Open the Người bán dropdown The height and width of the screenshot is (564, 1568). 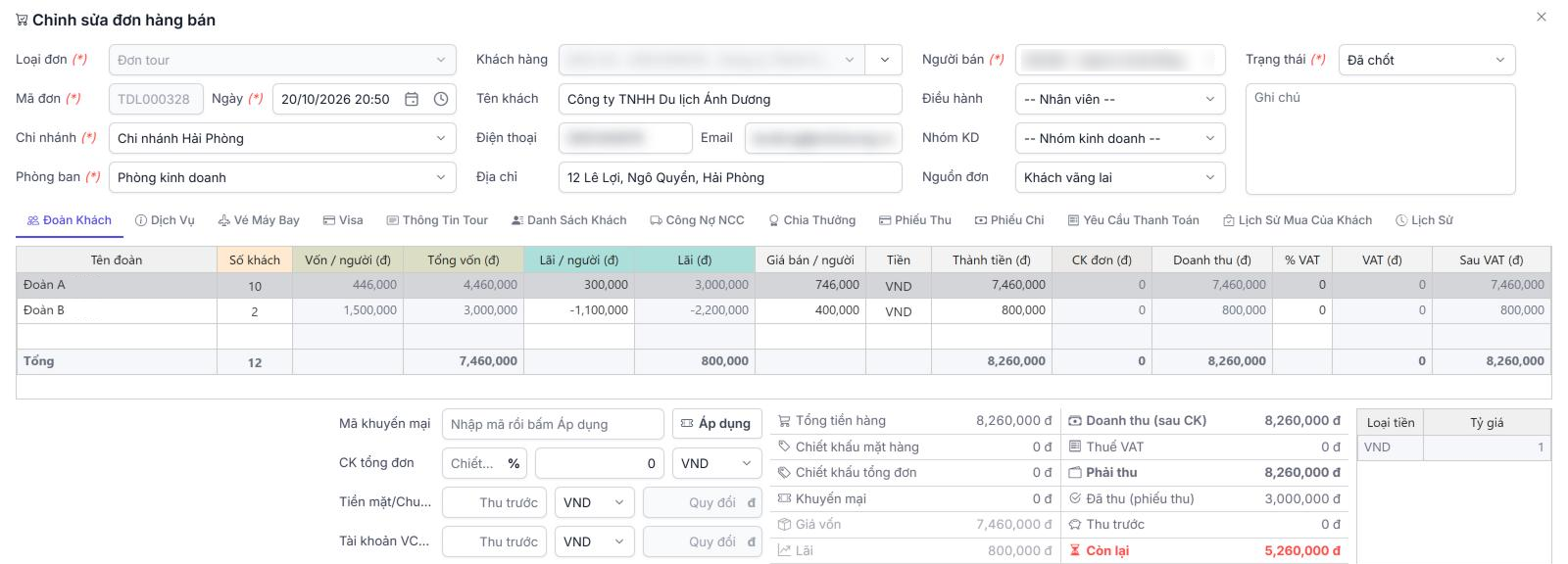(1120, 60)
